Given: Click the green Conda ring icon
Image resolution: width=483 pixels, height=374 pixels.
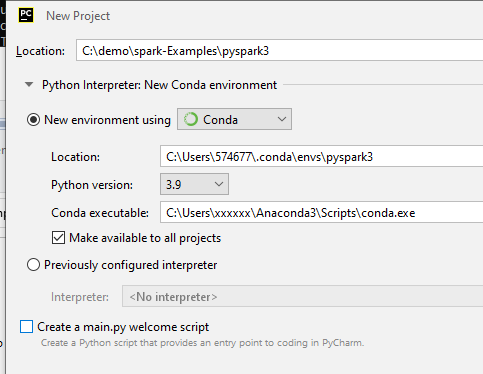Looking at the screenshot, I should click(191, 119).
